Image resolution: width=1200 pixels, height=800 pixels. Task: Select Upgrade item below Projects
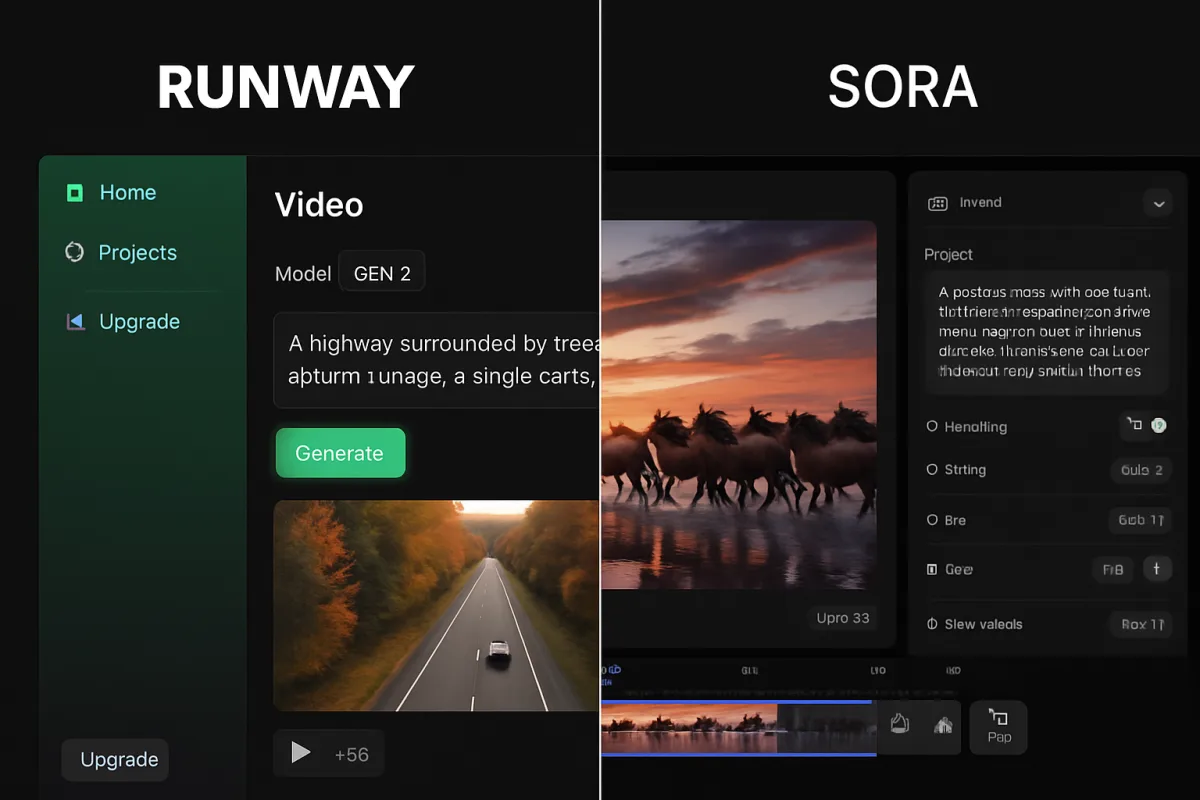click(139, 322)
